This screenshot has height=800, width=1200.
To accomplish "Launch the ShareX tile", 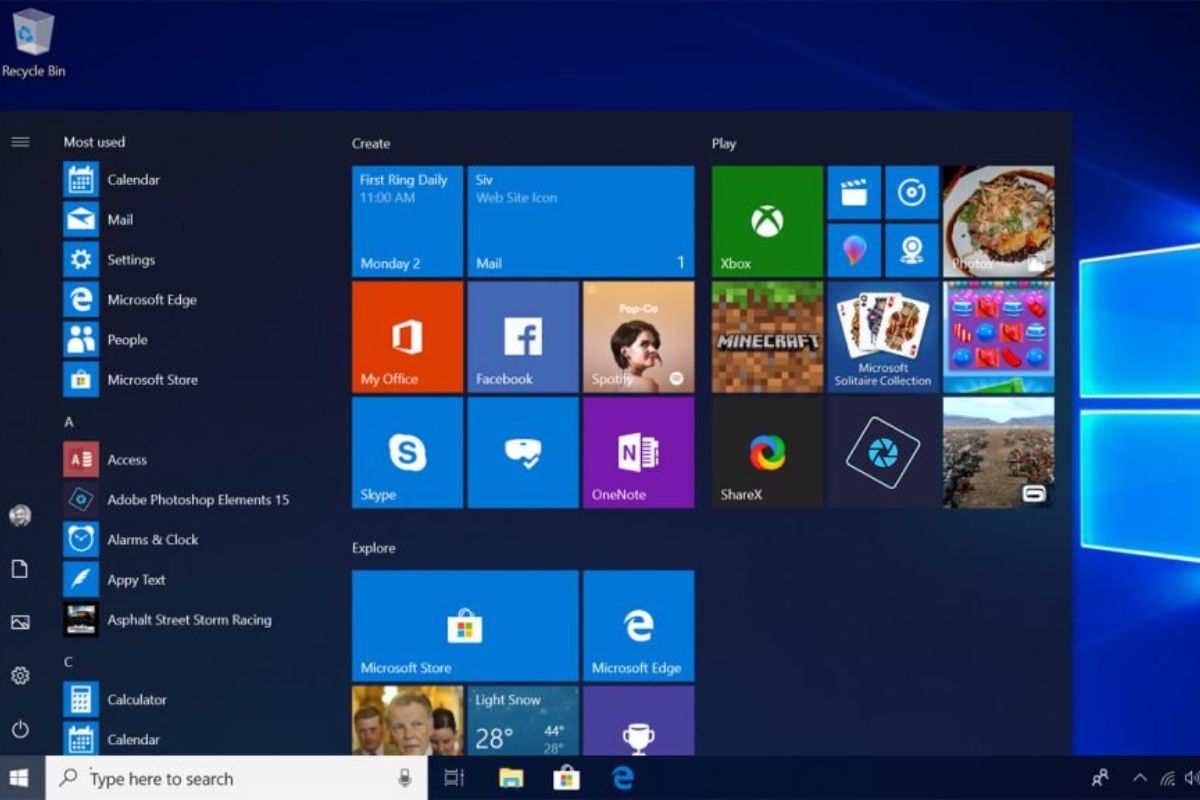I will point(767,453).
